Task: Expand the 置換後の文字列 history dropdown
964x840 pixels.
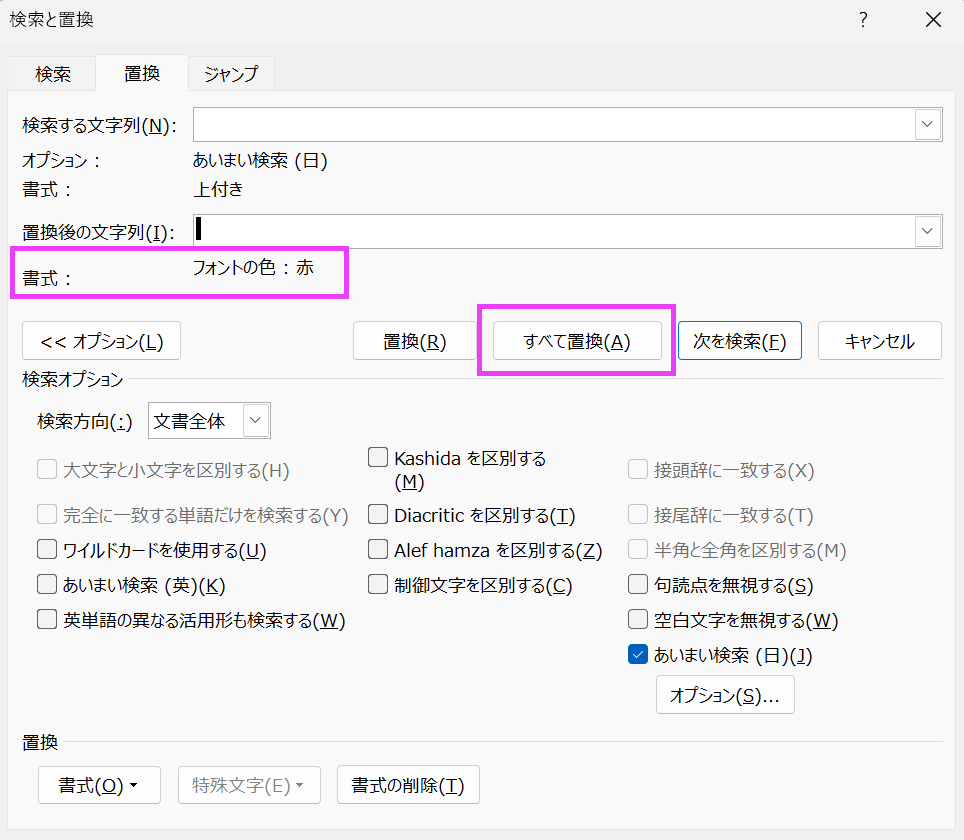Action: (x=928, y=231)
